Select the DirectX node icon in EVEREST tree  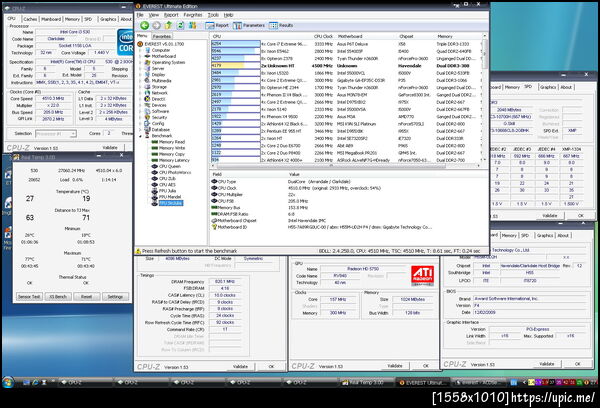147,99
